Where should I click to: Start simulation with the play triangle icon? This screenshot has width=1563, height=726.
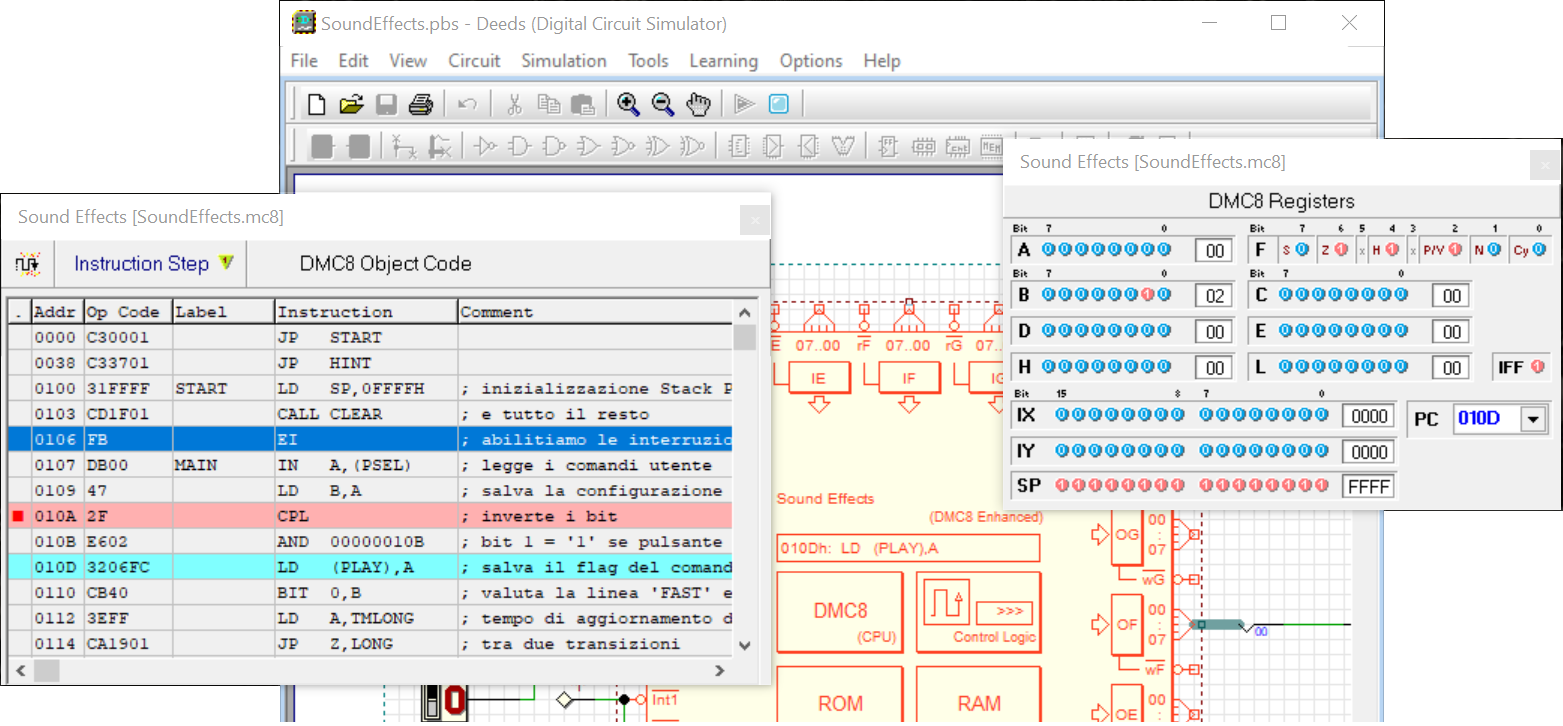coord(744,104)
